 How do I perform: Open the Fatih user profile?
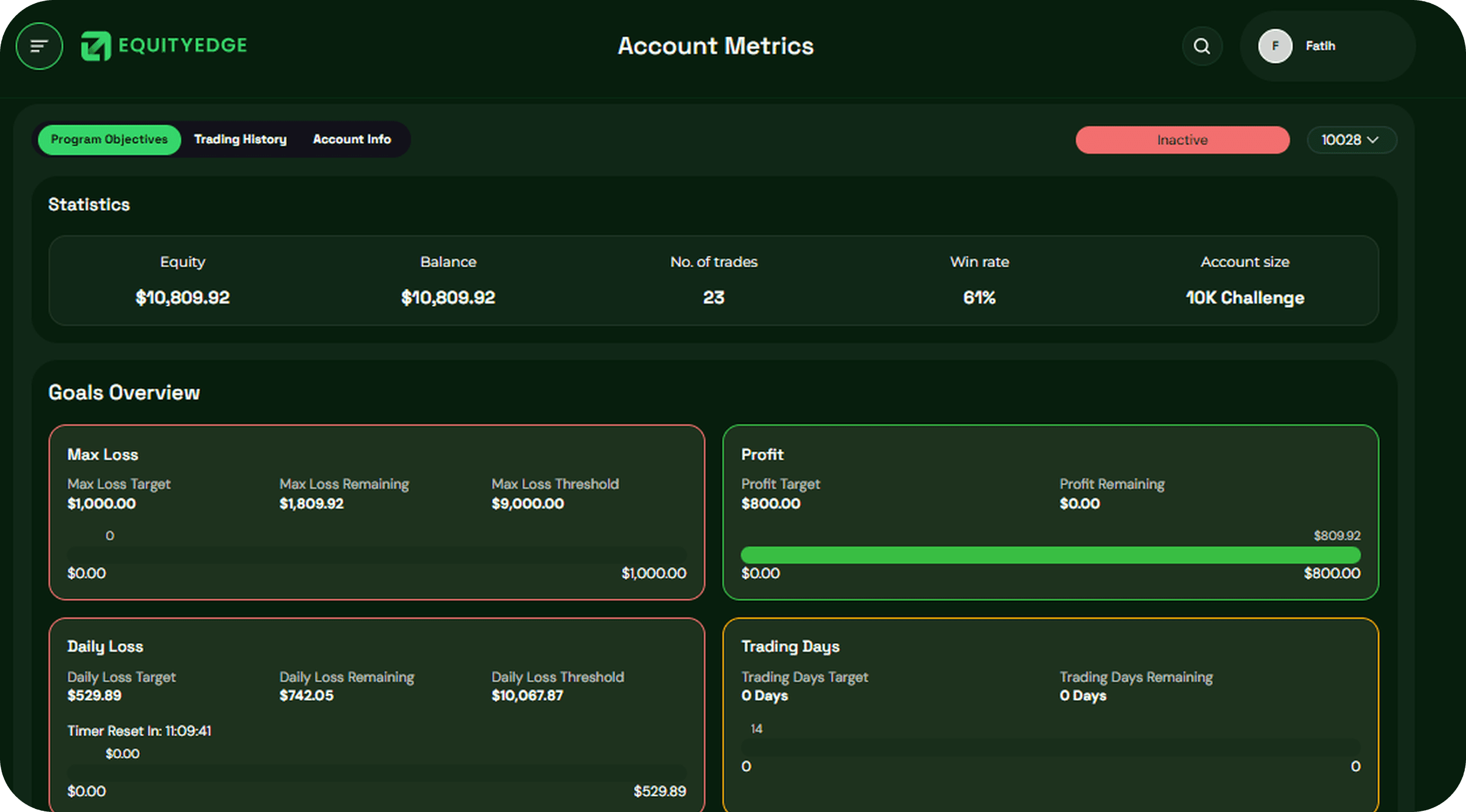point(1320,46)
